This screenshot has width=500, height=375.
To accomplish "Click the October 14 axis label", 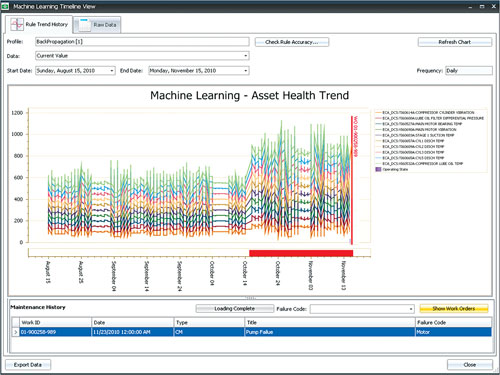I will tap(245, 272).
